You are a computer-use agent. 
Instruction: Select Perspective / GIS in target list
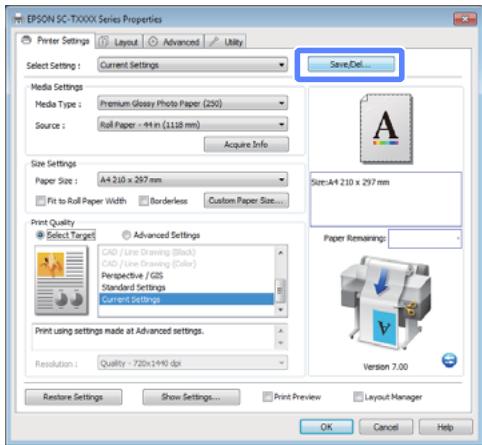[x=186, y=275]
